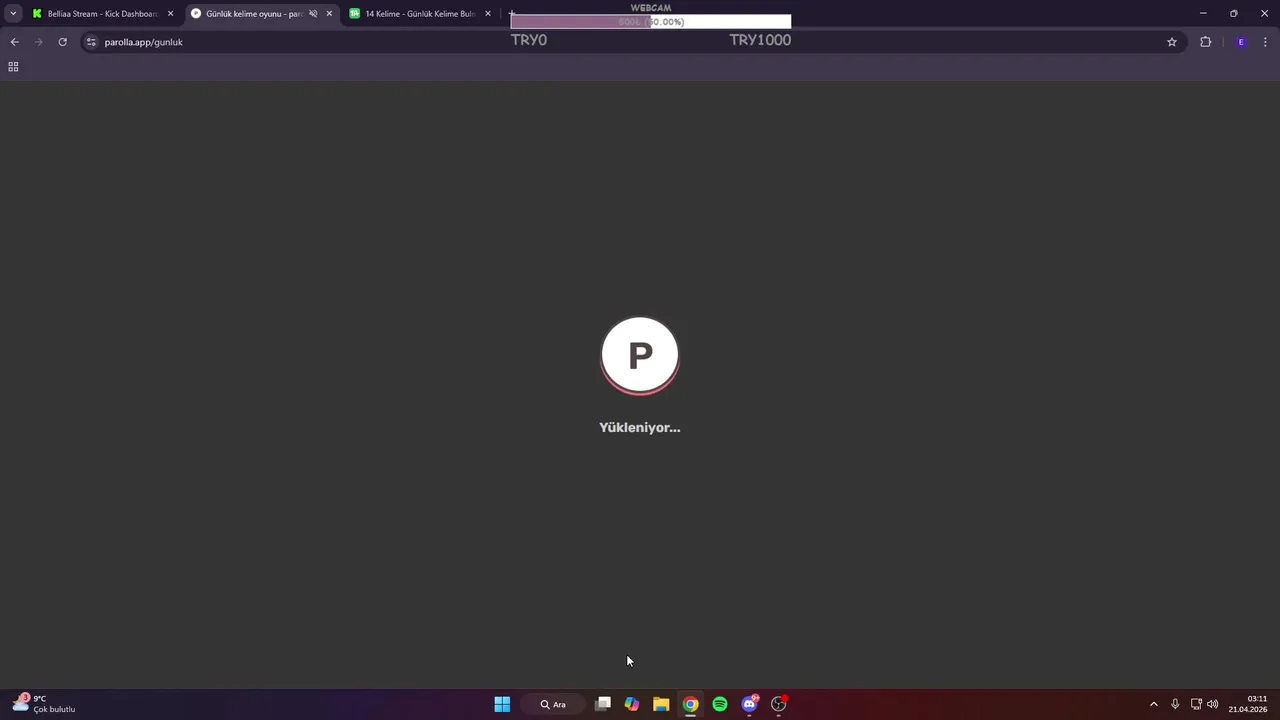The image size is (1280, 720).
Task: Open the taskbar Ara search box
Action: (553, 704)
